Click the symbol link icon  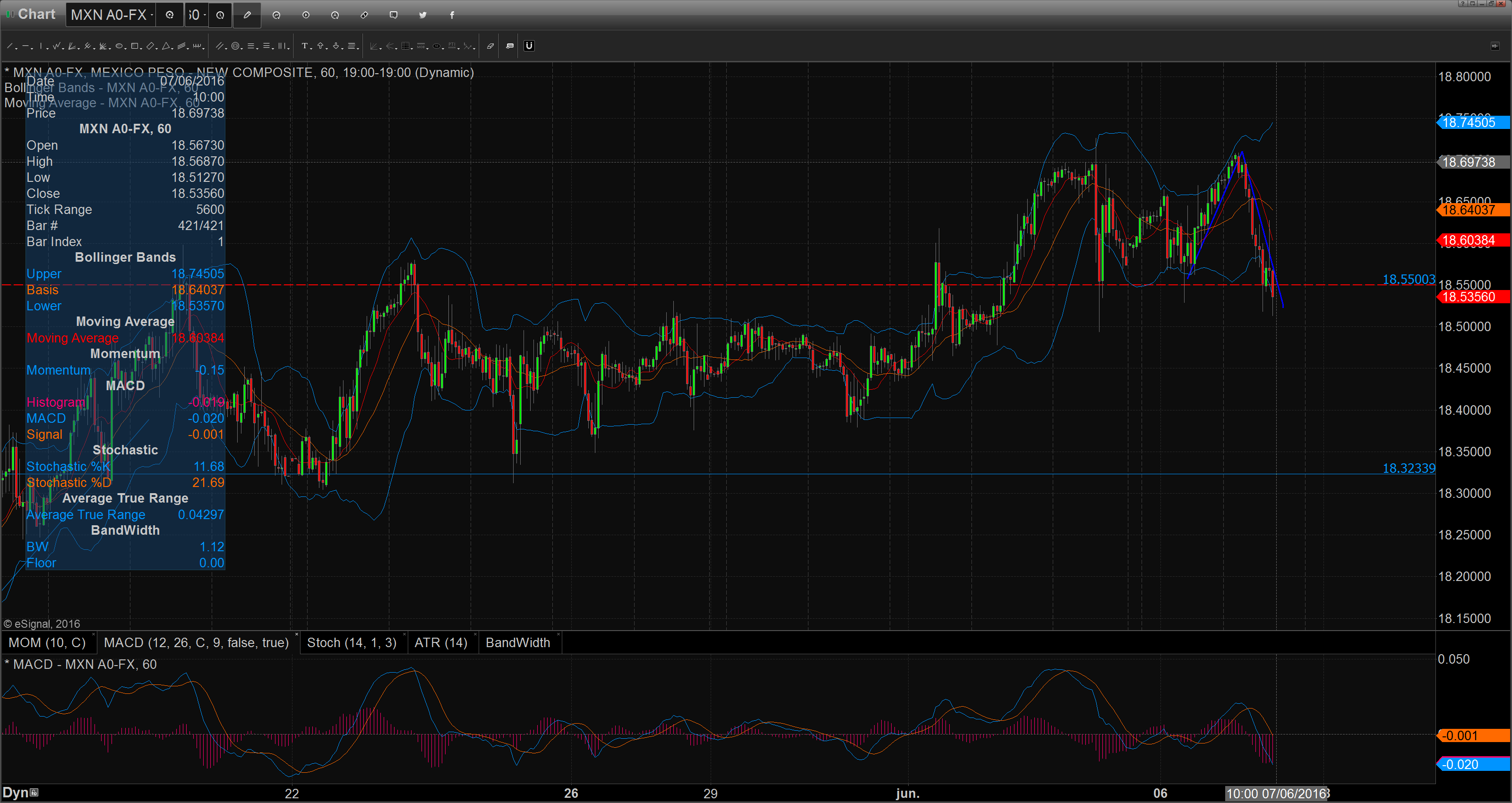tap(364, 15)
